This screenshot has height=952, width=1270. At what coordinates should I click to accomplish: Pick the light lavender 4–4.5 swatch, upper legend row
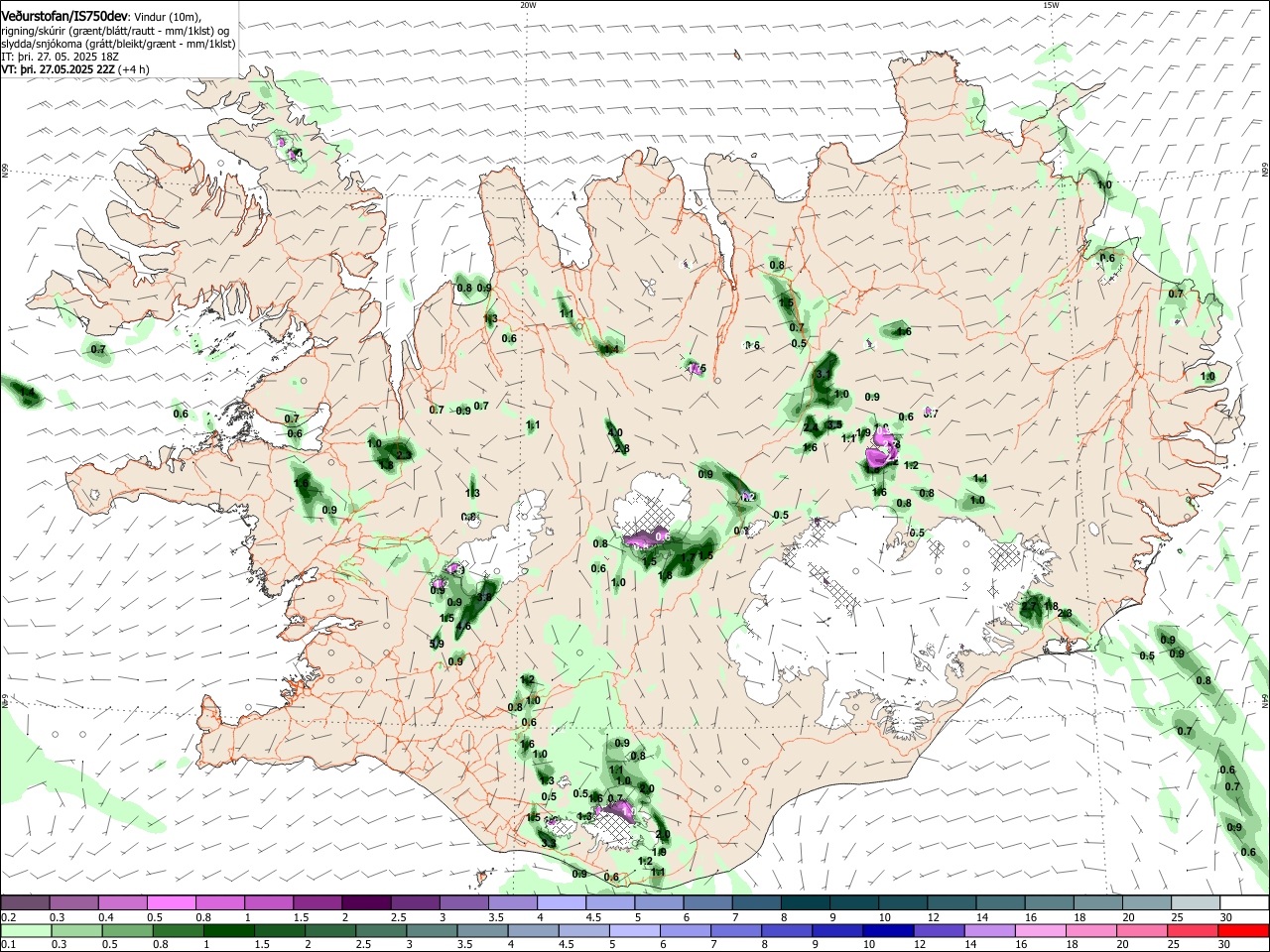click(x=562, y=902)
